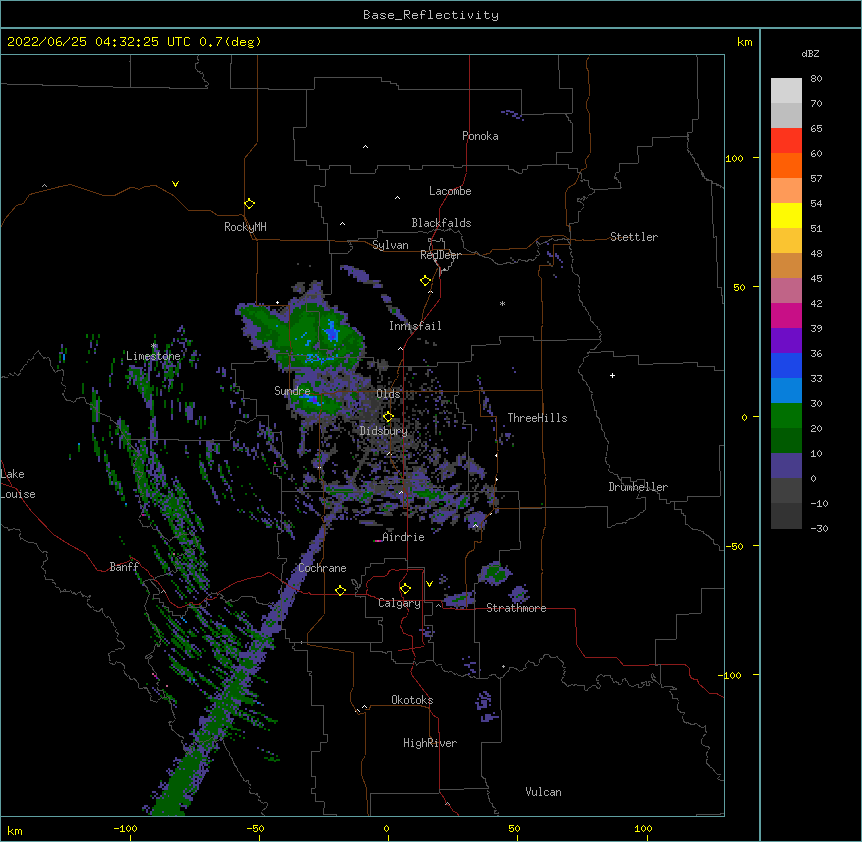
Task: Click the km unit label at top right
Action: [745, 42]
